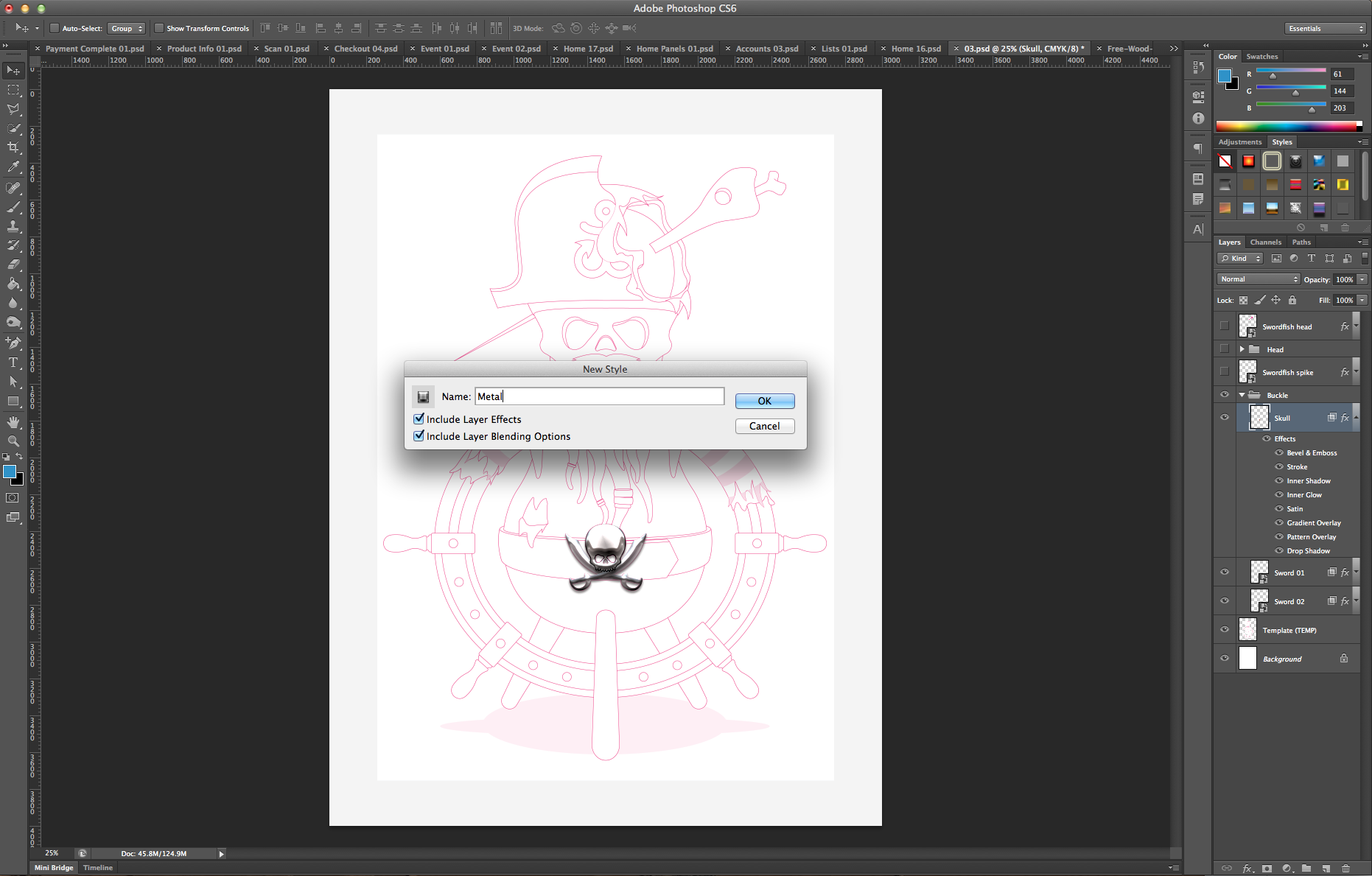Collapse the Buckle layer group
1372x876 pixels.
(x=1242, y=395)
